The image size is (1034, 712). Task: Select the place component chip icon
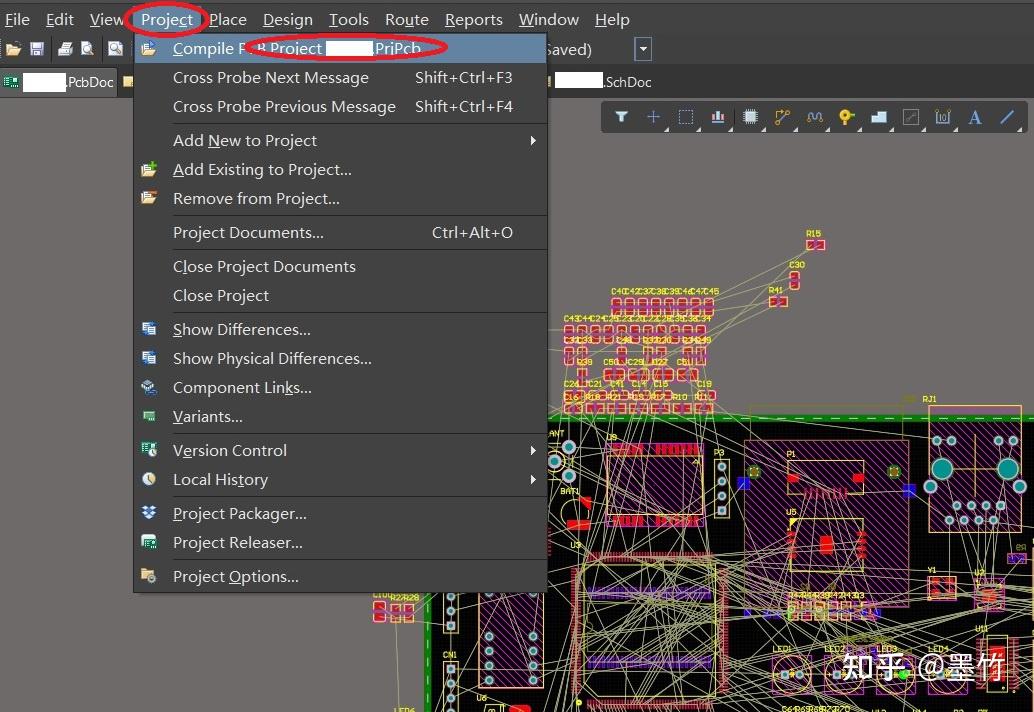tap(750, 117)
